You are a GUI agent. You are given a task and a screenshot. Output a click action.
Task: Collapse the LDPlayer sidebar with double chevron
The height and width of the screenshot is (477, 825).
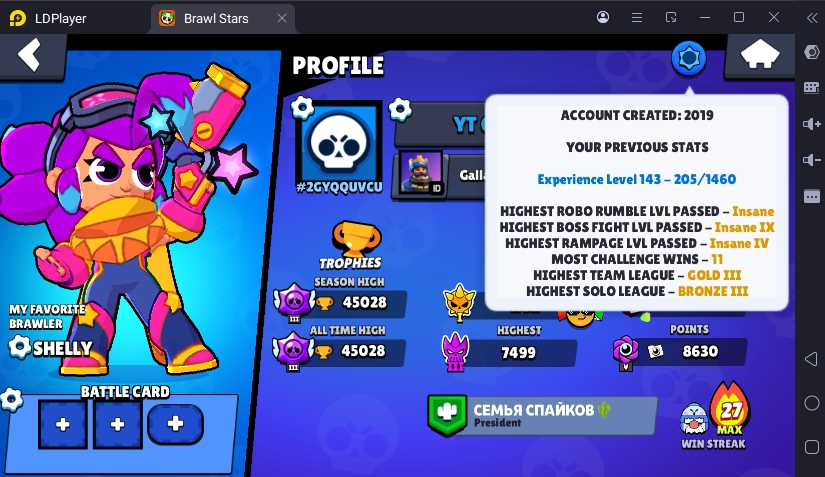[x=812, y=18]
